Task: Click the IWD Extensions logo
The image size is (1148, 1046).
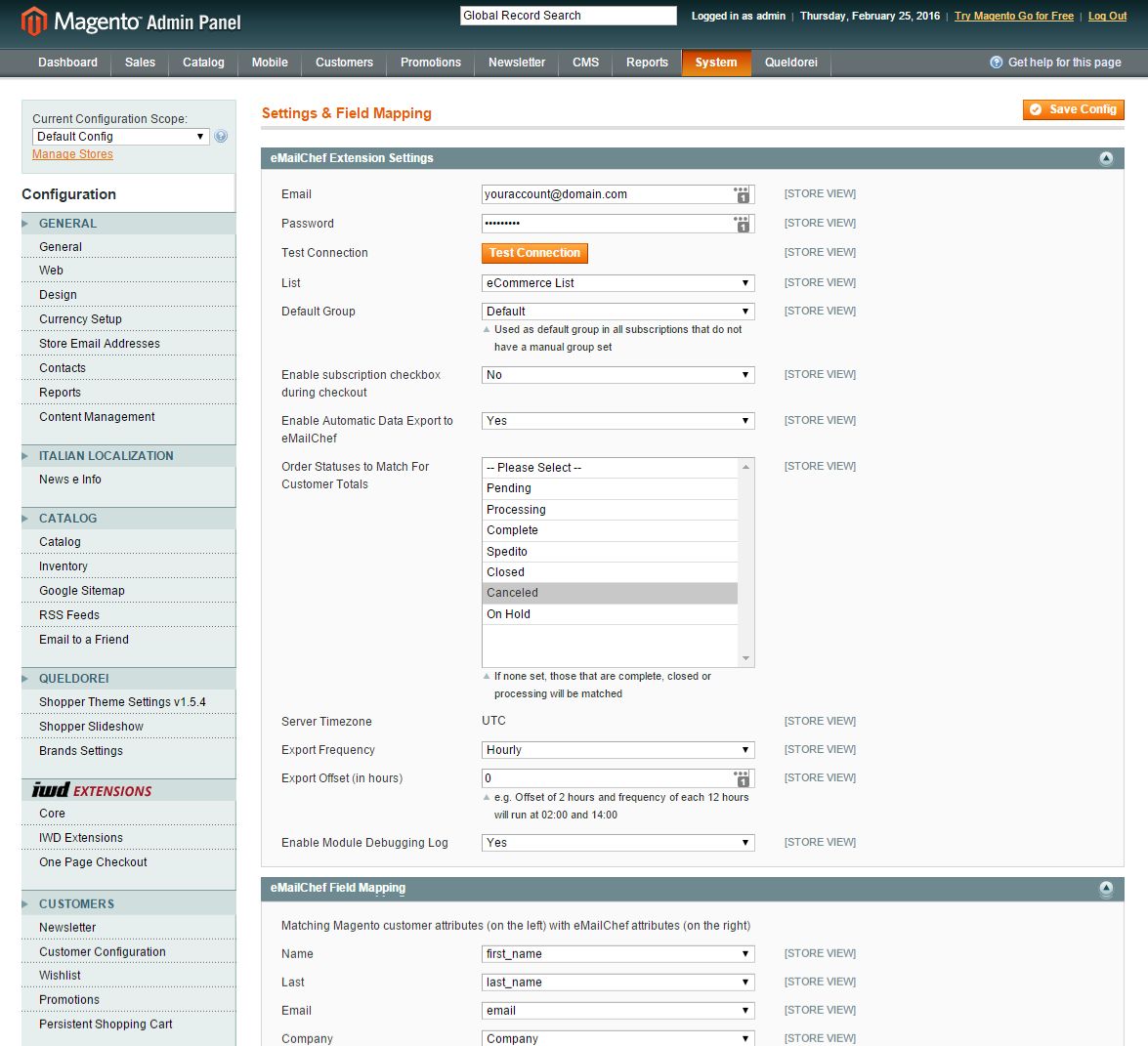Action: click(x=92, y=790)
